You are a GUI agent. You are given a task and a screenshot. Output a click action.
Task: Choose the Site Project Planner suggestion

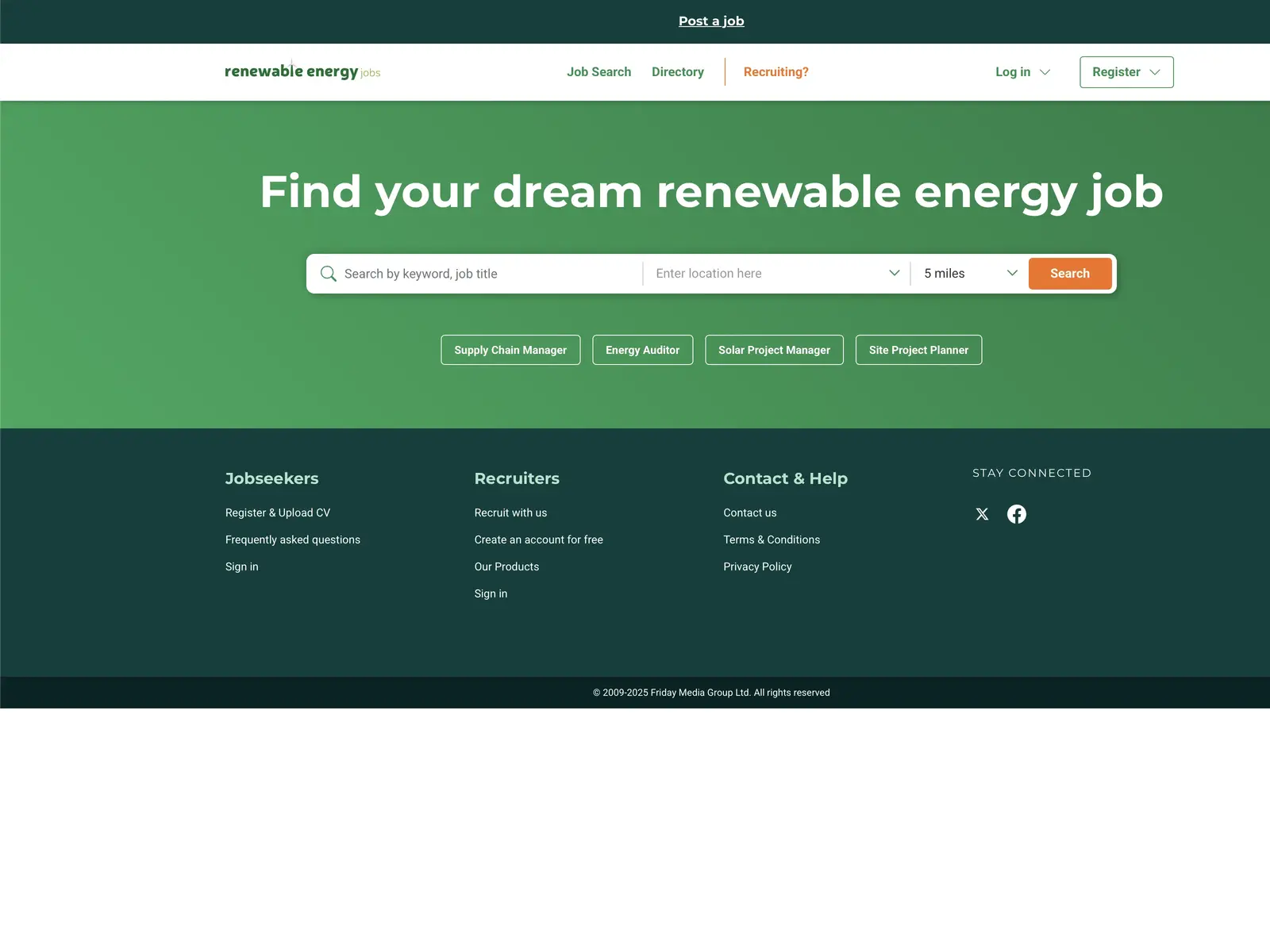(919, 350)
